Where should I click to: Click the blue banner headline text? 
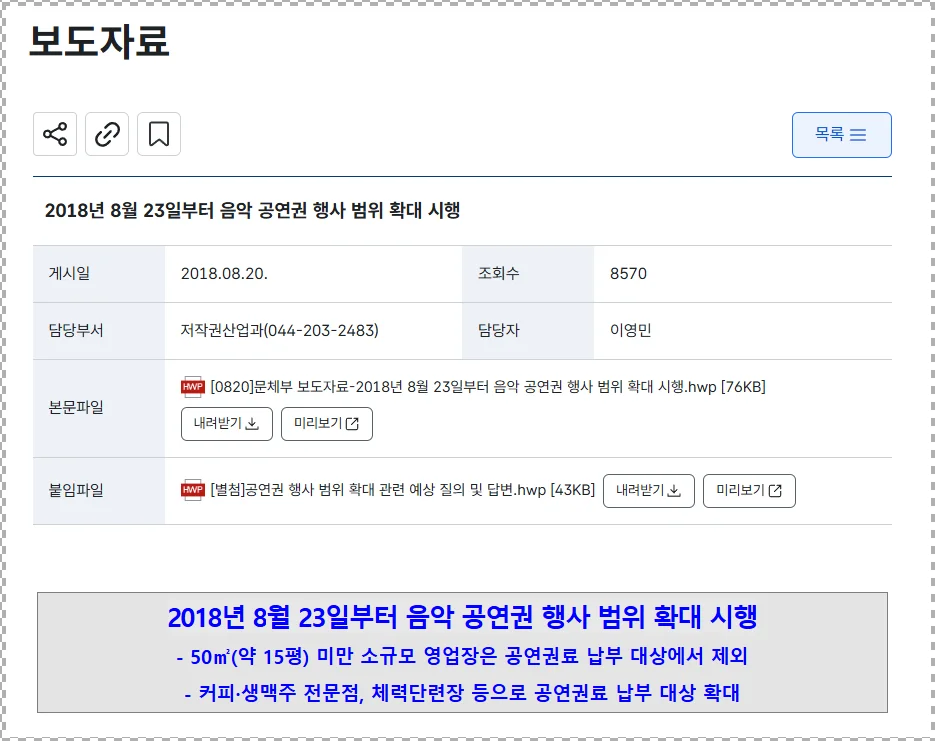tap(463, 617)
